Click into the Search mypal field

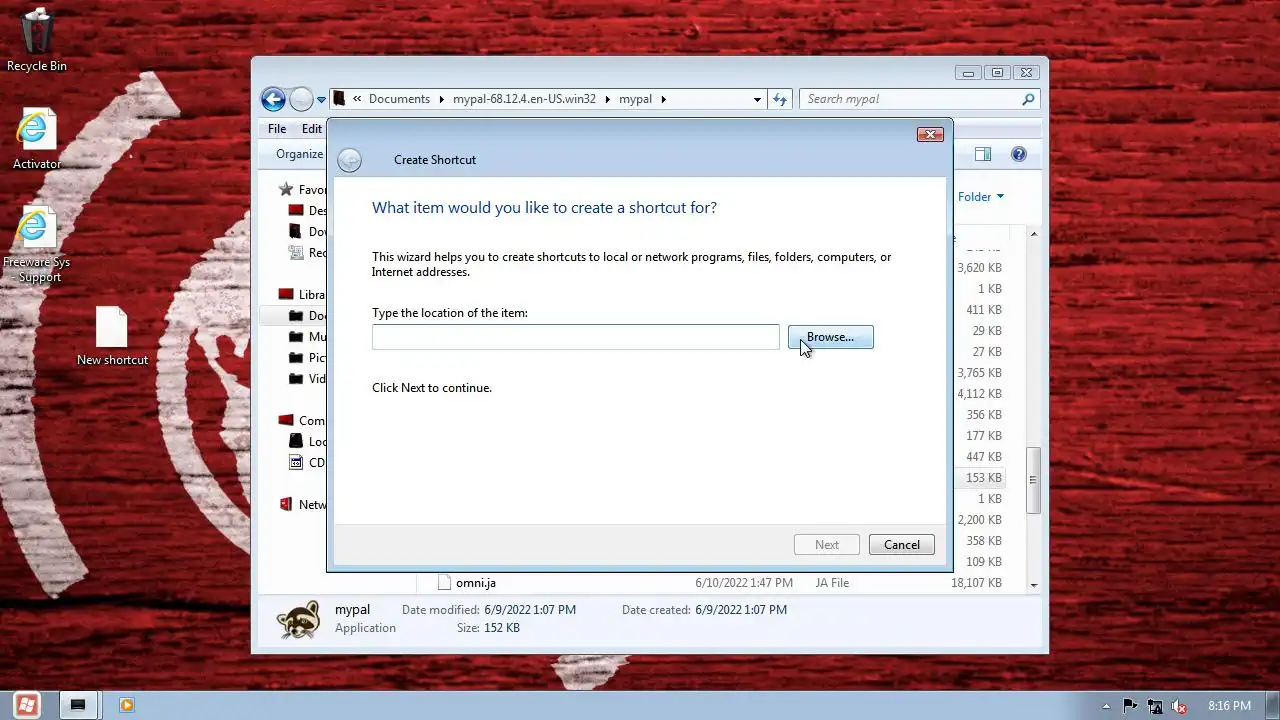[x=910, y=99]
